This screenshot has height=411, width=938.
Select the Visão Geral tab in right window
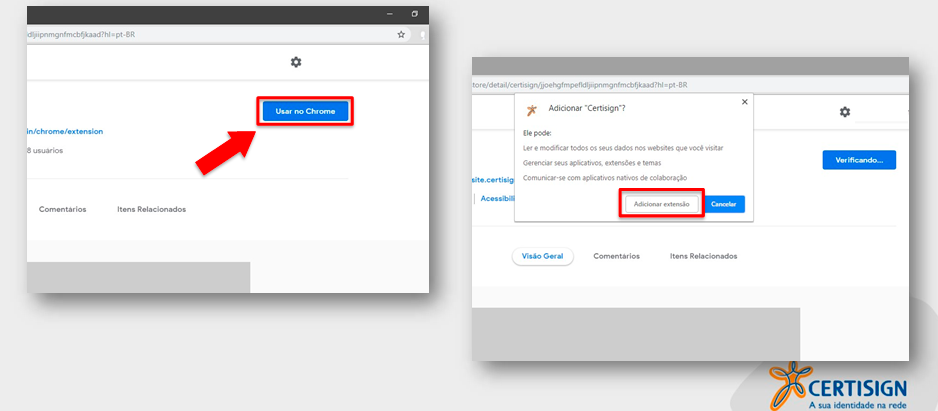(543, 256)
